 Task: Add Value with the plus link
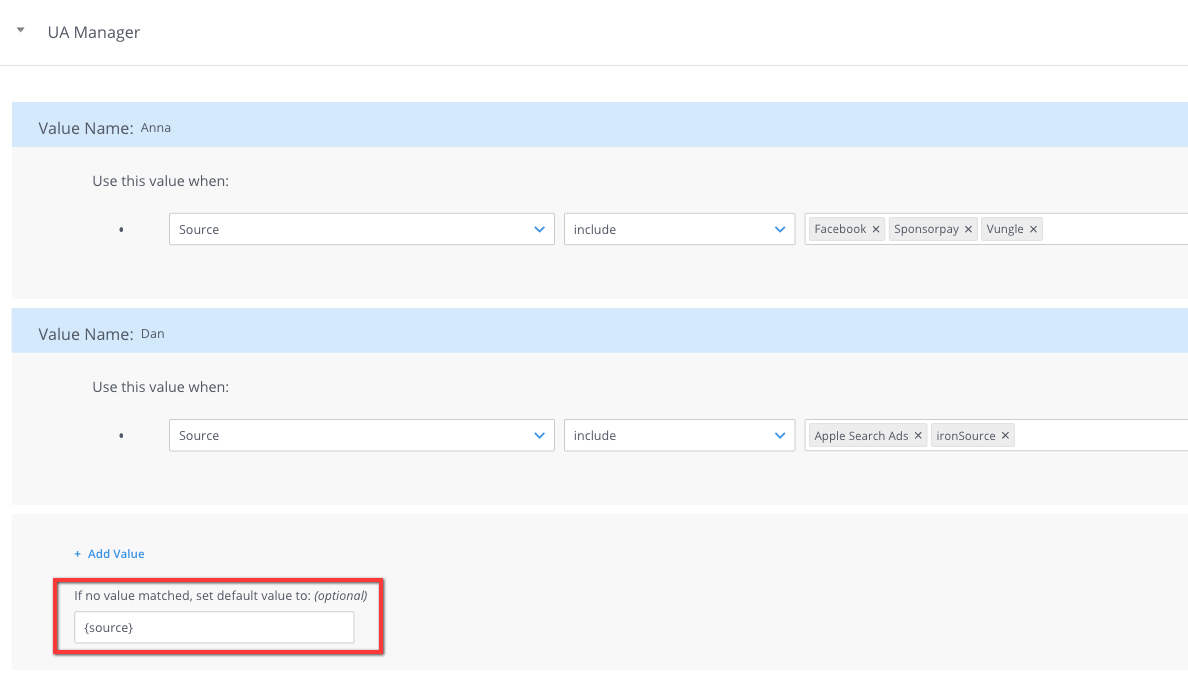coord(109,553)
